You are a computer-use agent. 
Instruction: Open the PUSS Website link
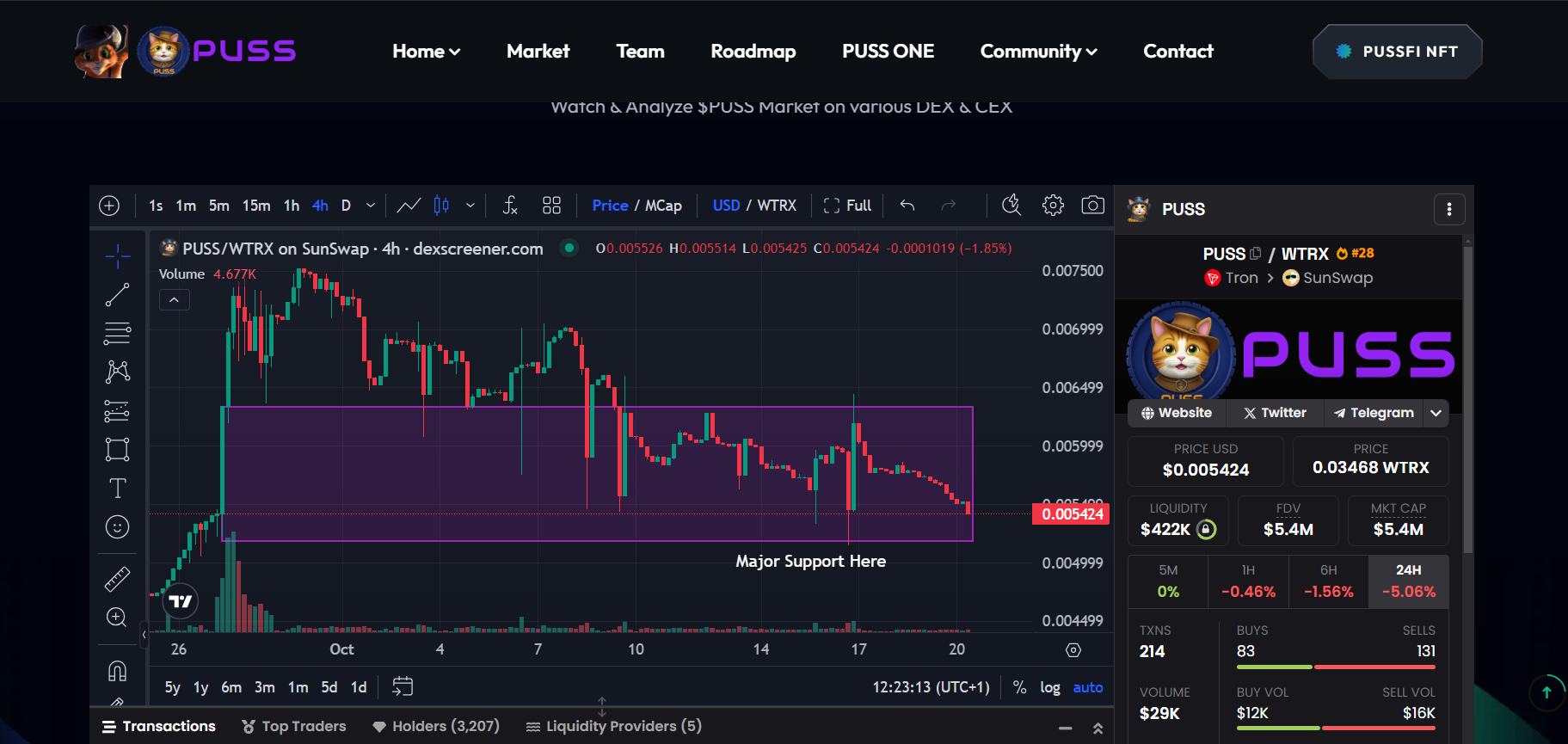click(x=1177, y=413)
